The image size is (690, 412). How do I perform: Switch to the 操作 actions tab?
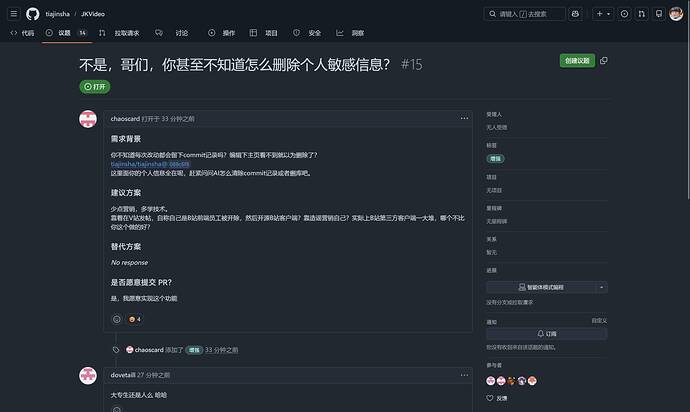click(222, 33)
